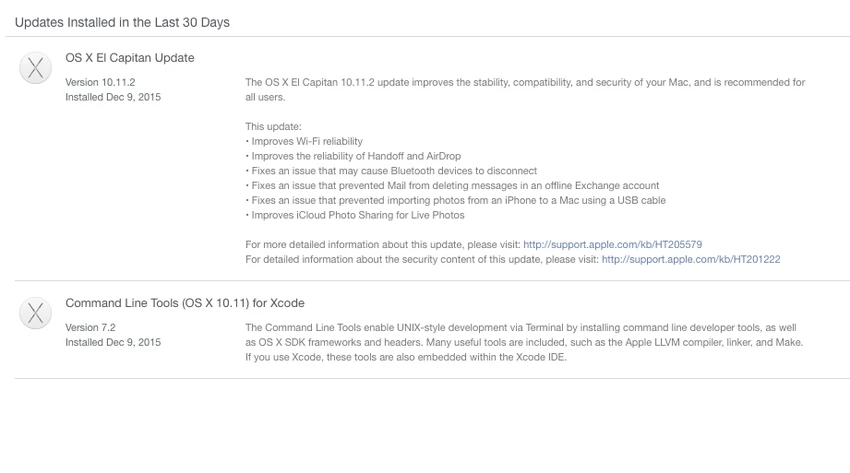Click the Version 7.2 label
This screenshot has width=850, height=473.
pyautogui.click(x=90, y=327)
